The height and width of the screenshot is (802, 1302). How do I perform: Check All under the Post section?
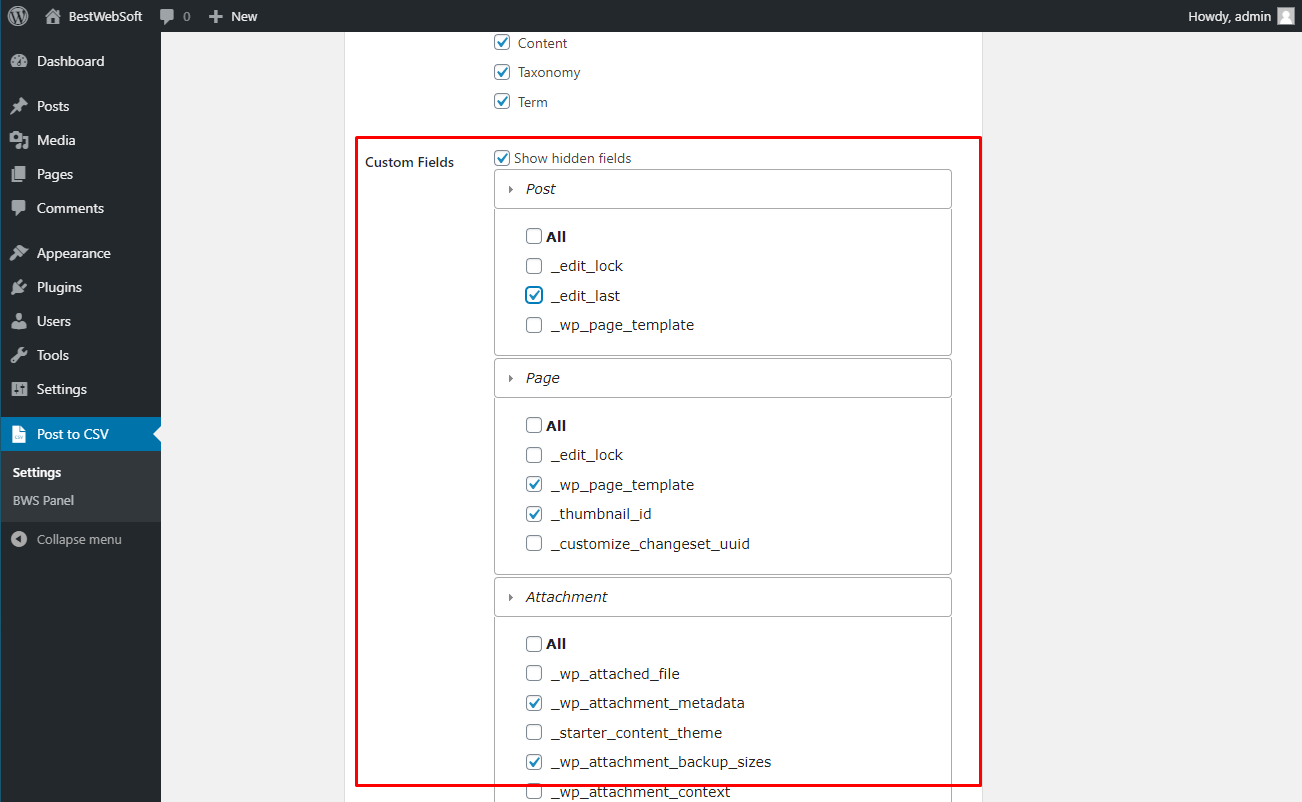(x=534, y=237)
